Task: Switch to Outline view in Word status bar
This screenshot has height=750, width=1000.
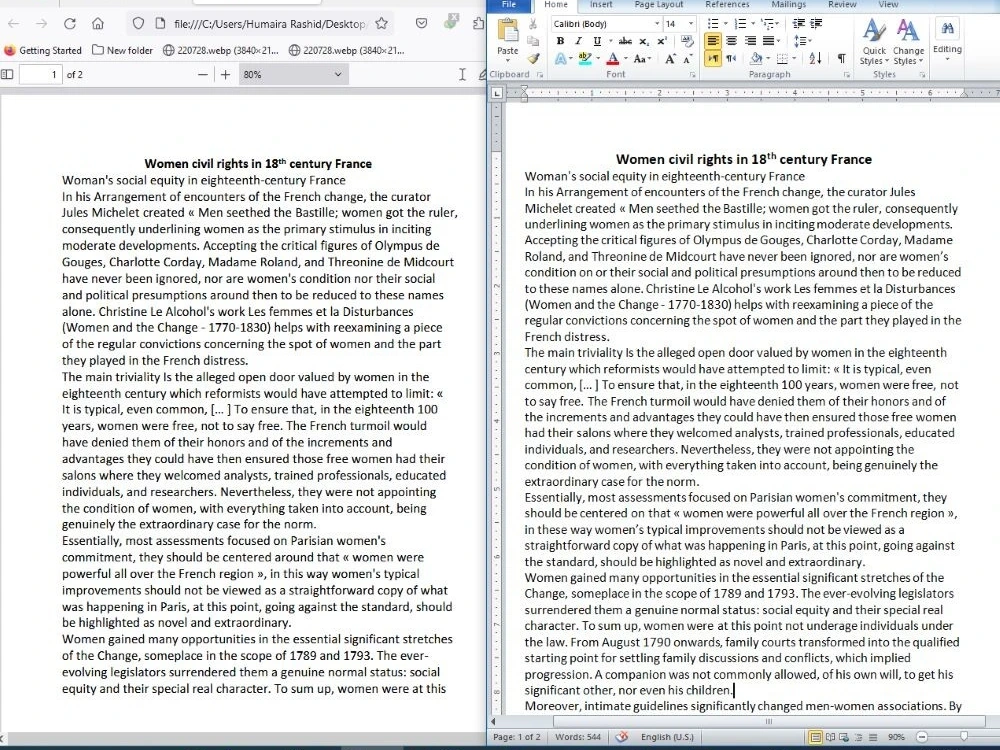Action: coord(858,737)
